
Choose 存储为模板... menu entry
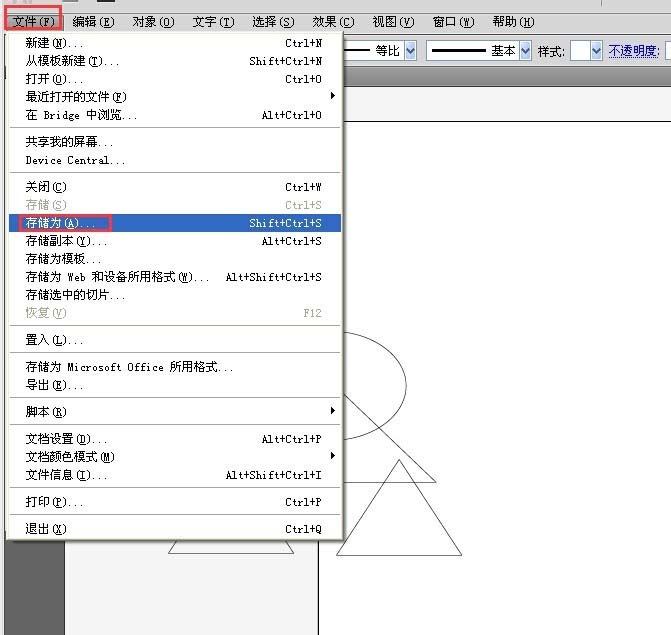[x=175, y=259]
